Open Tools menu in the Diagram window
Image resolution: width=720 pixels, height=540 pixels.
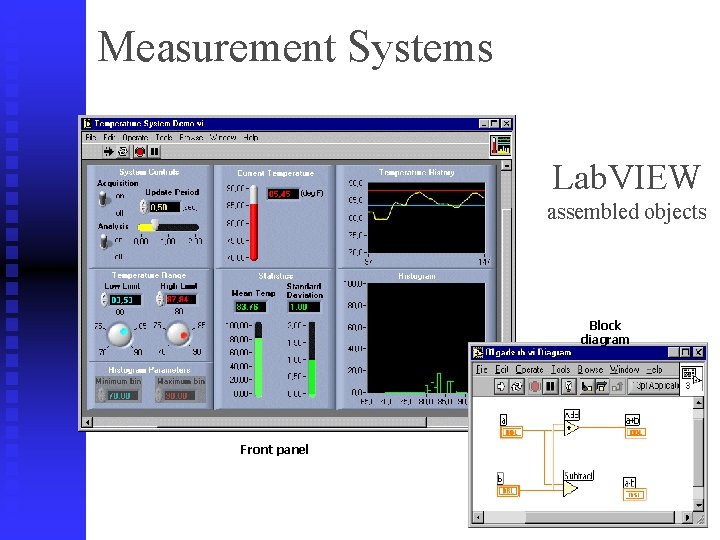click(x=560, y=370)
